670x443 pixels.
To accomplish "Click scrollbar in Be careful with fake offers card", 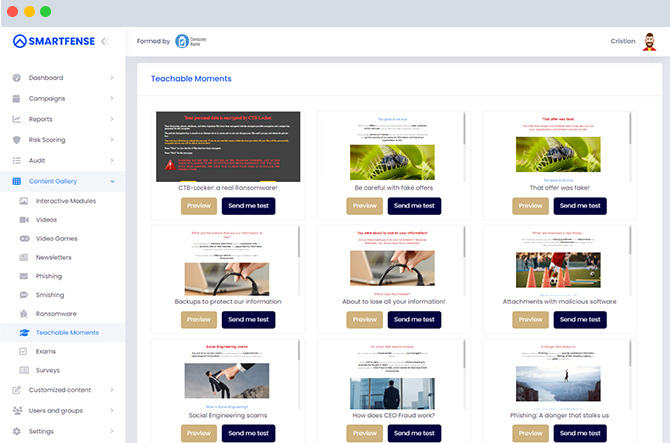I will (x=464, y=129).
